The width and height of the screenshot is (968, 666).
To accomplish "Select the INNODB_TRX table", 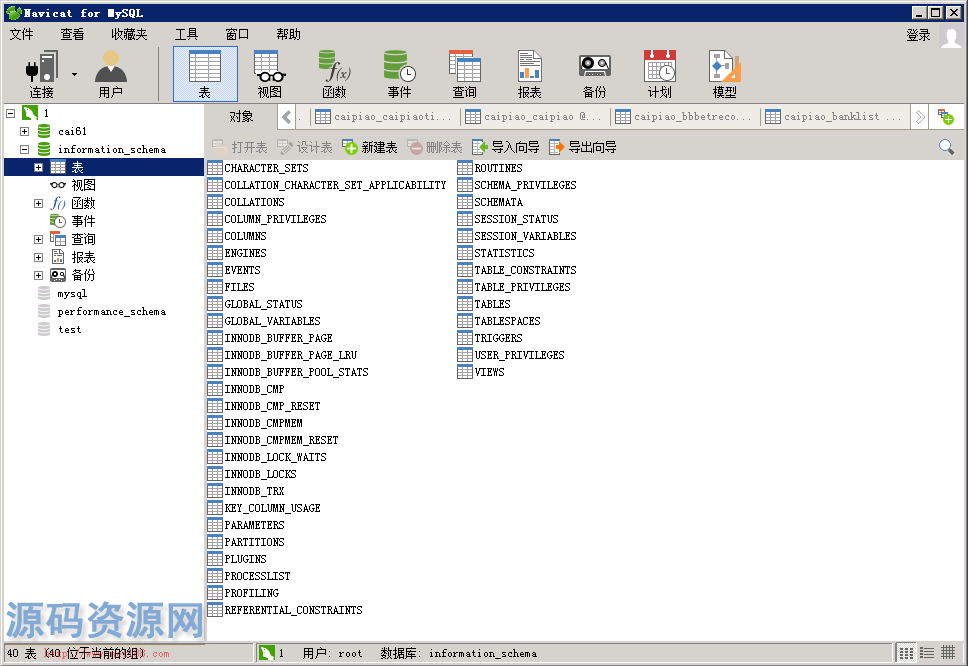I will pos(246,491).
